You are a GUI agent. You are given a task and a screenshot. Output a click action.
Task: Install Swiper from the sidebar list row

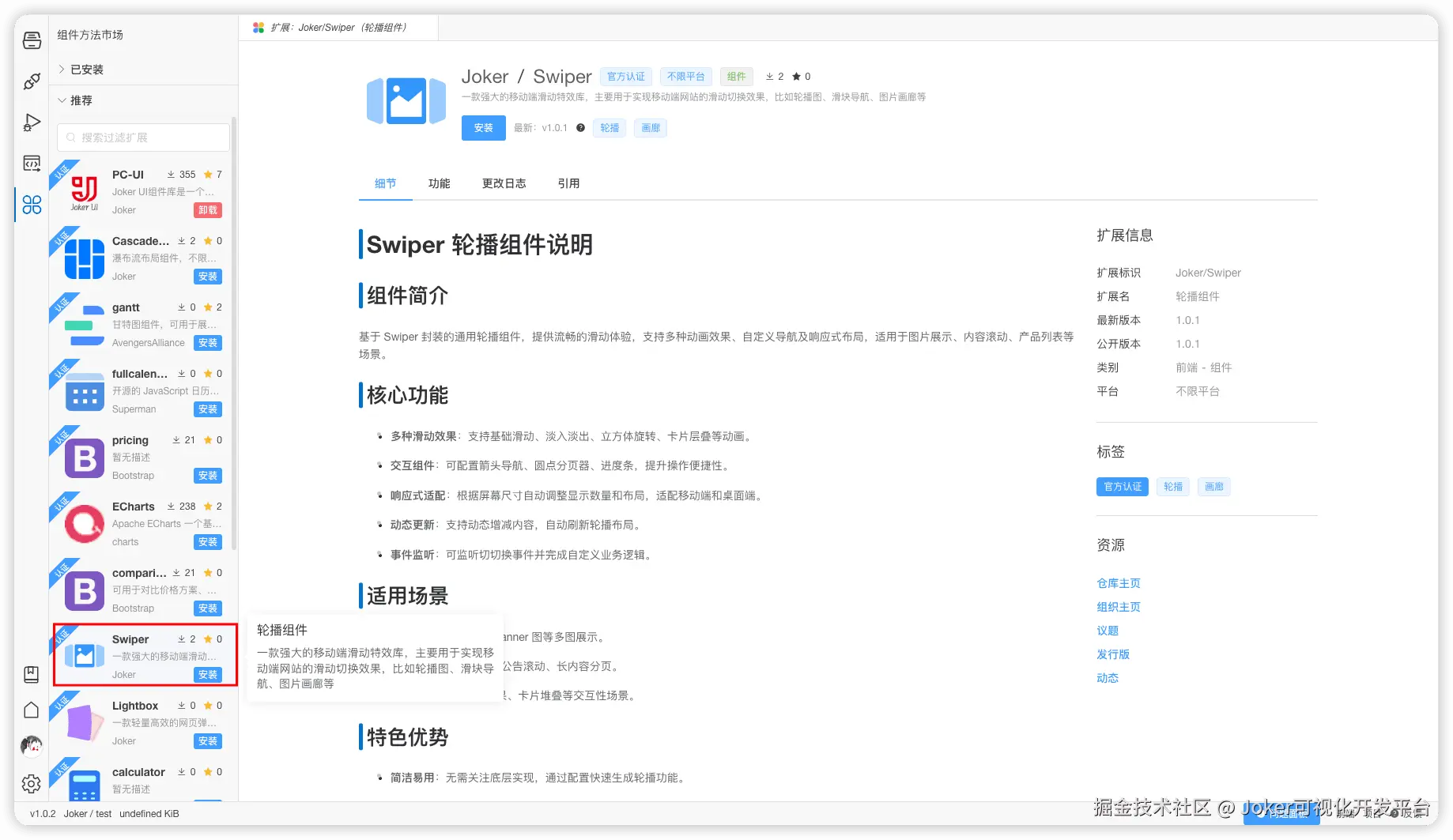click(208, 675)
